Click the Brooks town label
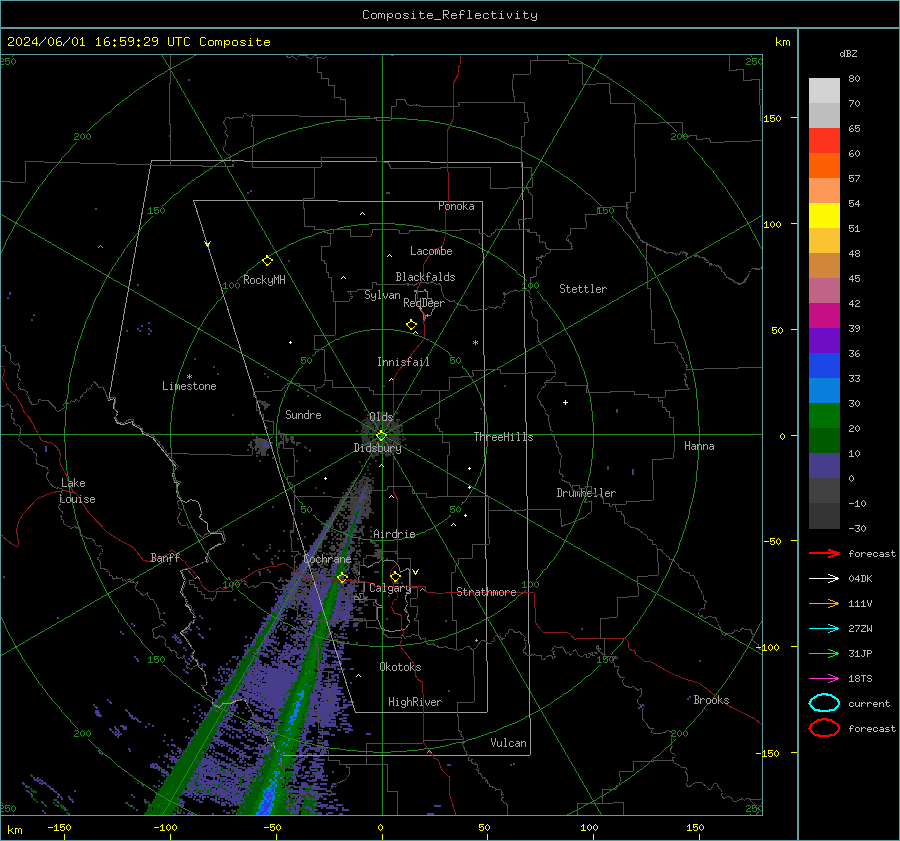The image size is (900, 841). (711, 700)
